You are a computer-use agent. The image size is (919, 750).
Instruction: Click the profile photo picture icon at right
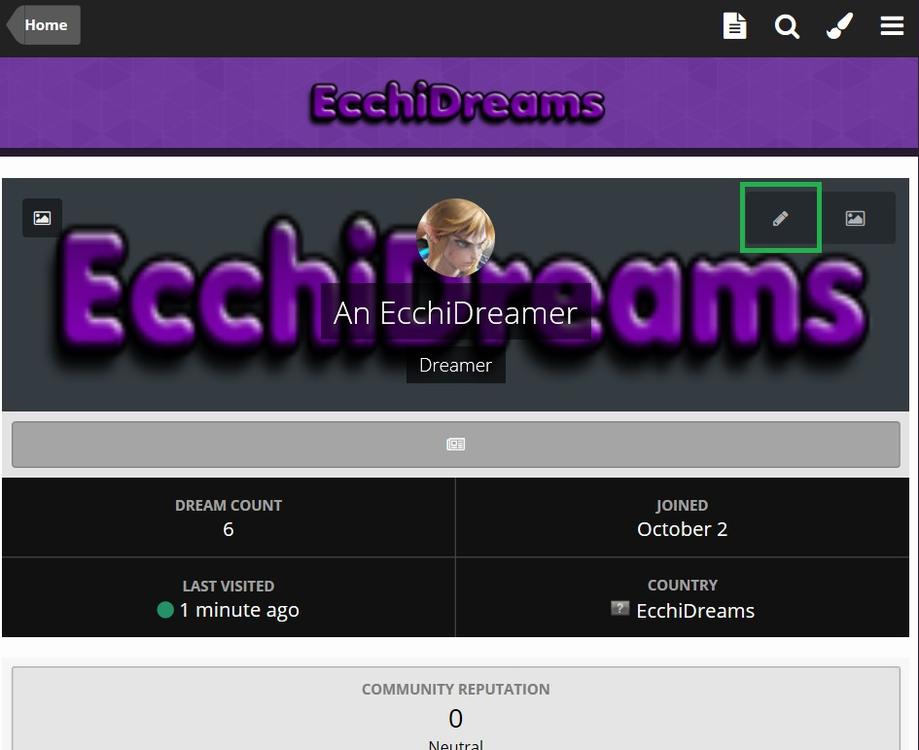coord(855,218)
